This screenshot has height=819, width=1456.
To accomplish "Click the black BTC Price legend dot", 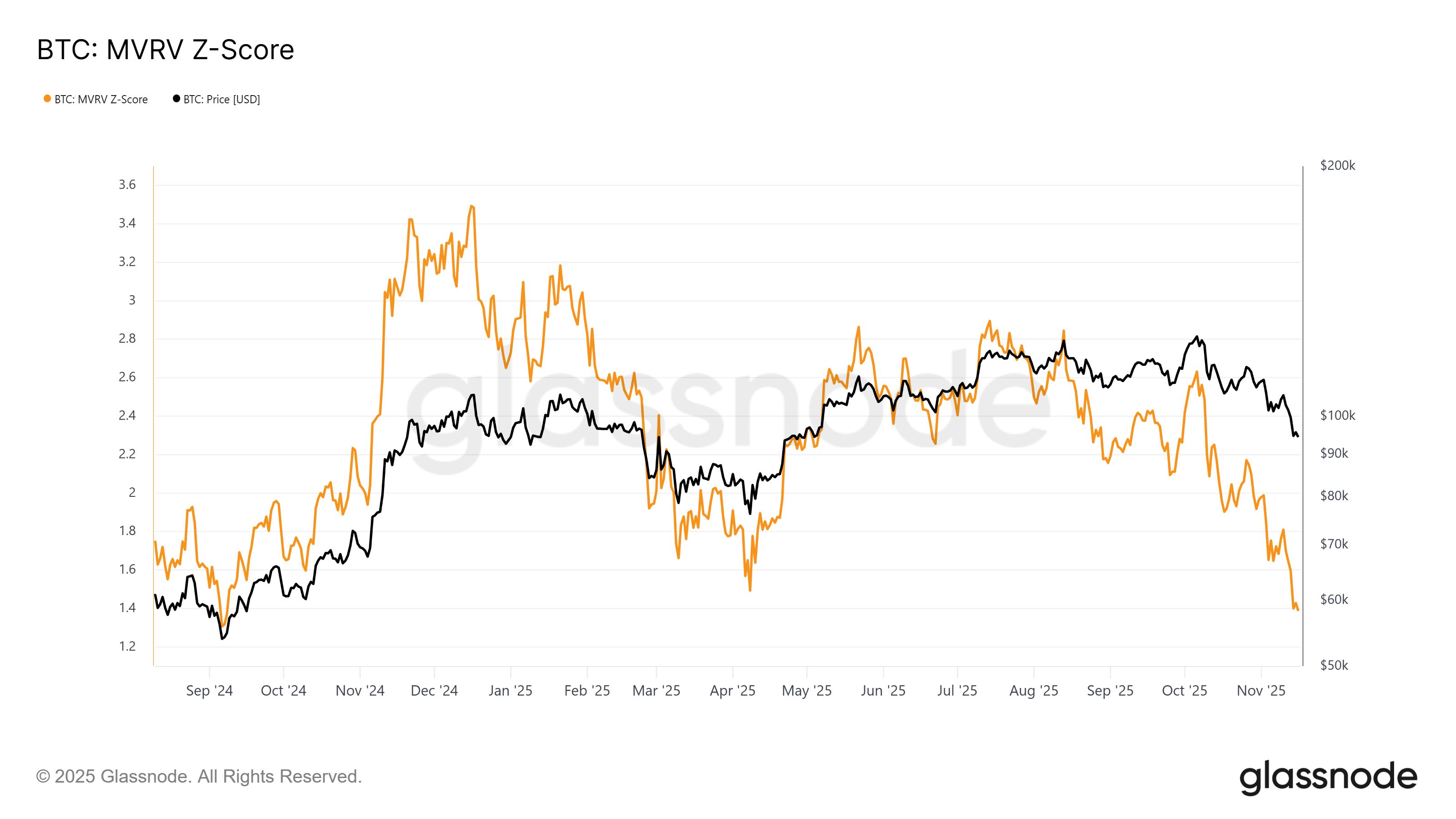I will [x=177, y=99].
